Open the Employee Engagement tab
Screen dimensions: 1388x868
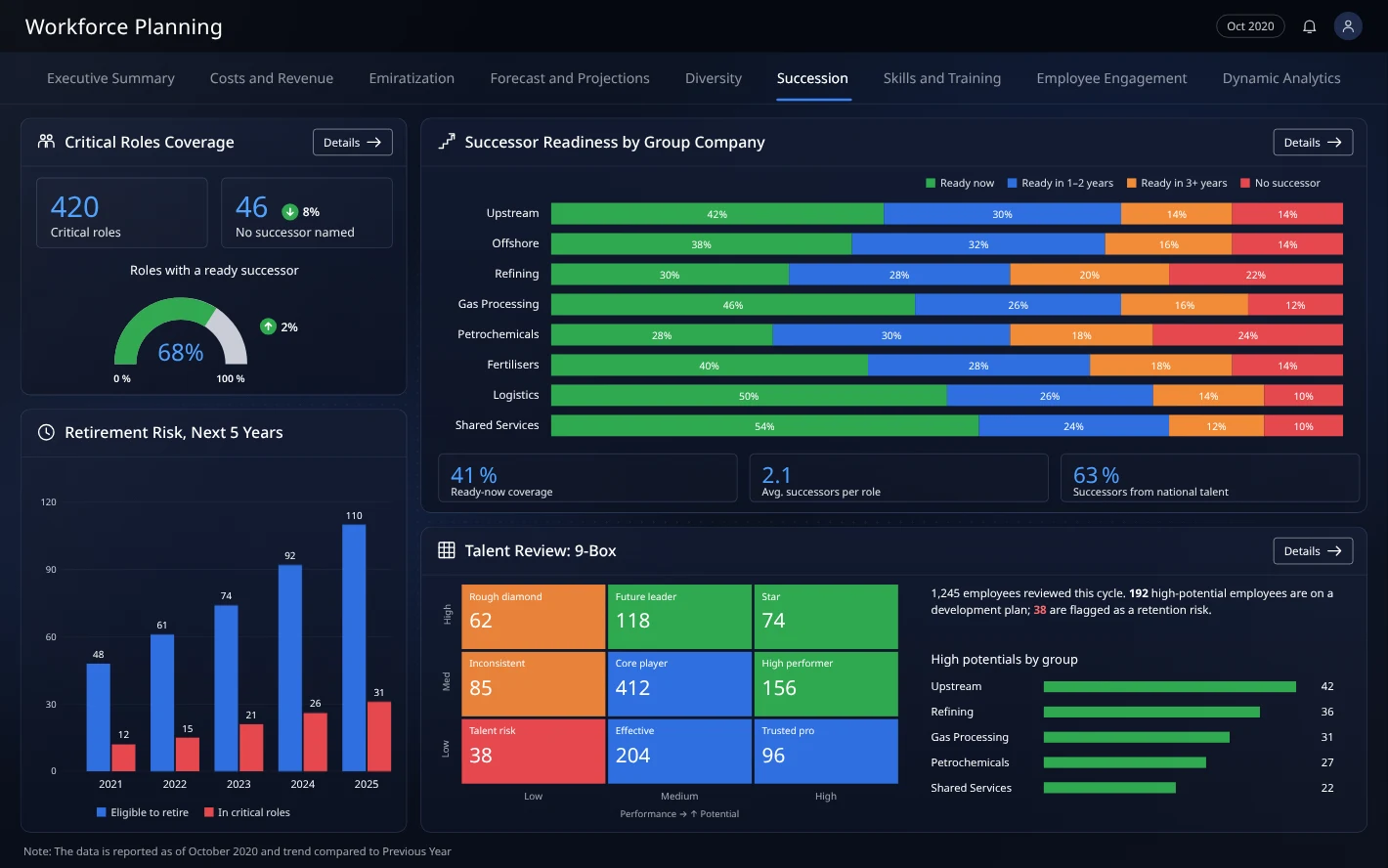(x=1111, y=78)
